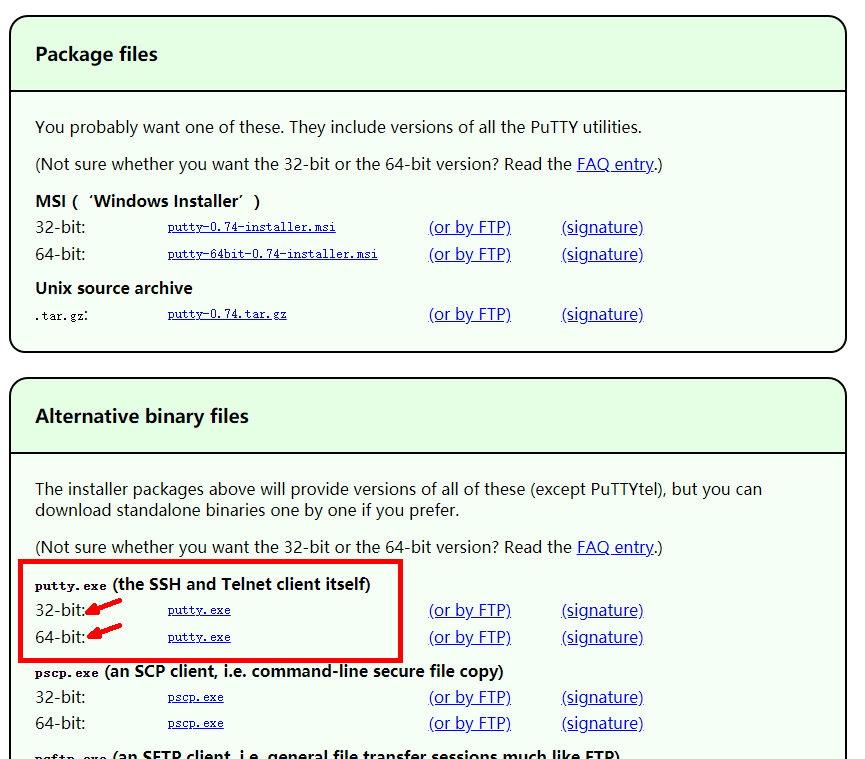The width and height of the screenshot is (865, 759).
Task: Use FTP link for 64-bit MSI installer
Action: [x=470, y=254]
